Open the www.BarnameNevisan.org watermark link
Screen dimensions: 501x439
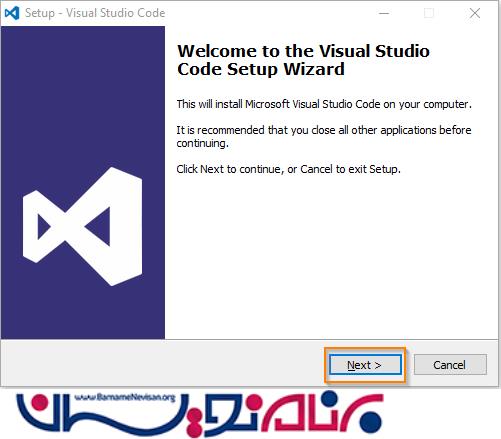(x=125, y=397)
